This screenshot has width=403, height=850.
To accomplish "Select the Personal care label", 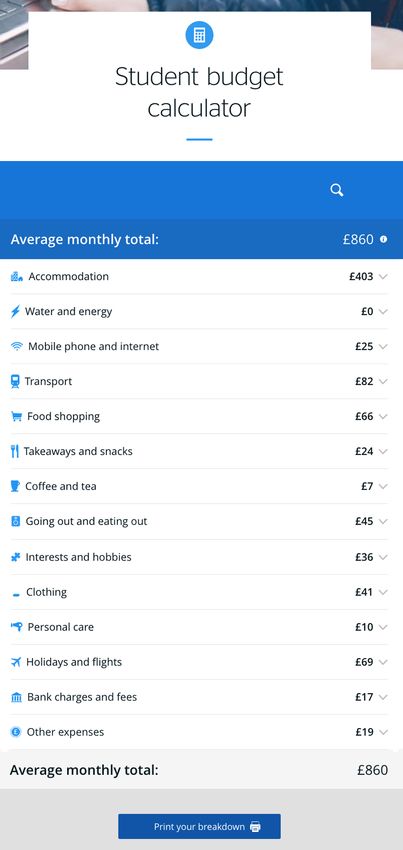I will click(61, 627).
